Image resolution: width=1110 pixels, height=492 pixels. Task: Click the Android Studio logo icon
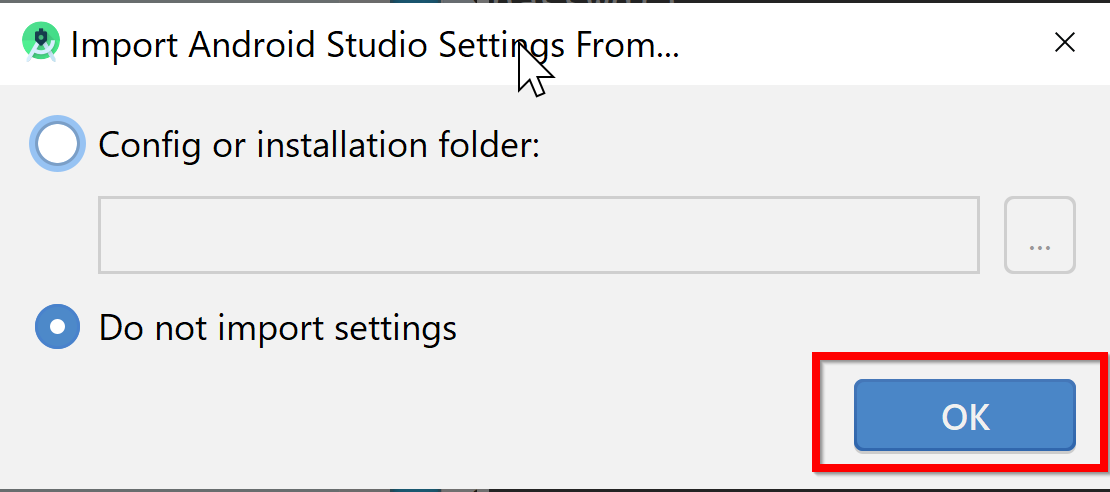(x=41, y=42)
